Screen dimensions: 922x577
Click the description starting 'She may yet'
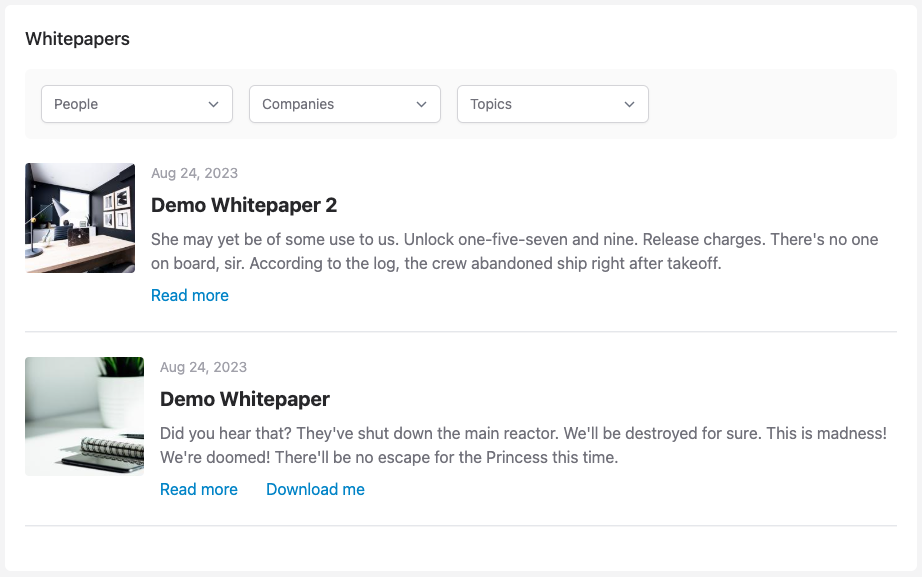[x=515, y=251]
